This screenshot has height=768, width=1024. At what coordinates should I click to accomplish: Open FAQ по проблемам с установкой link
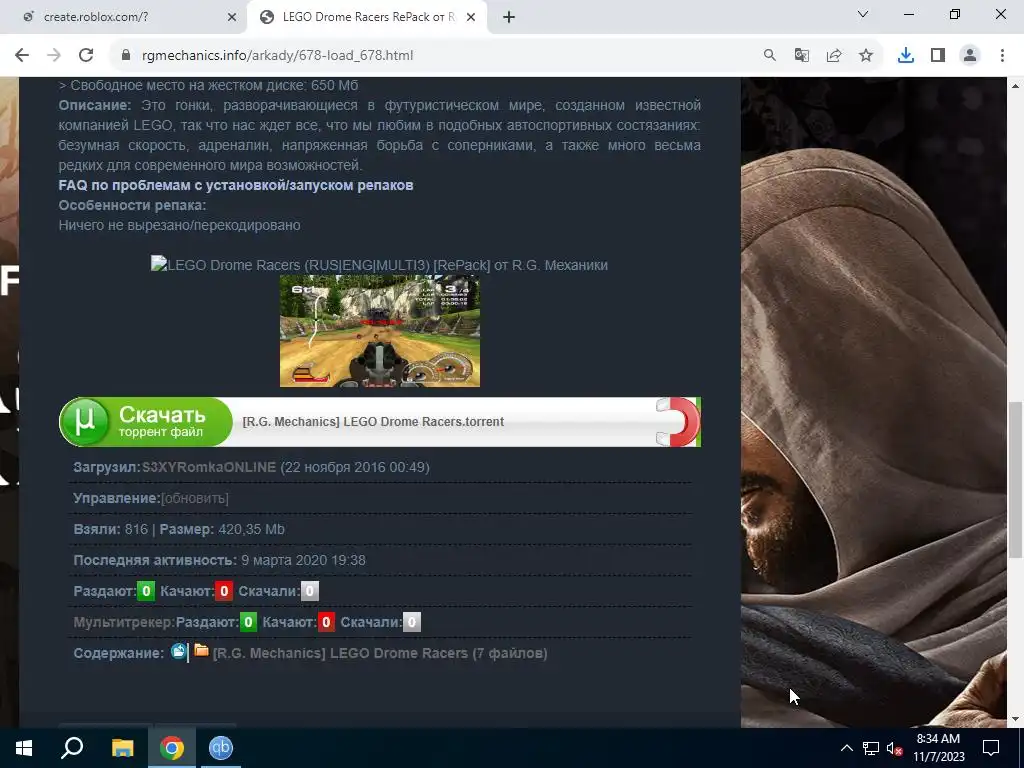point(236,185)
